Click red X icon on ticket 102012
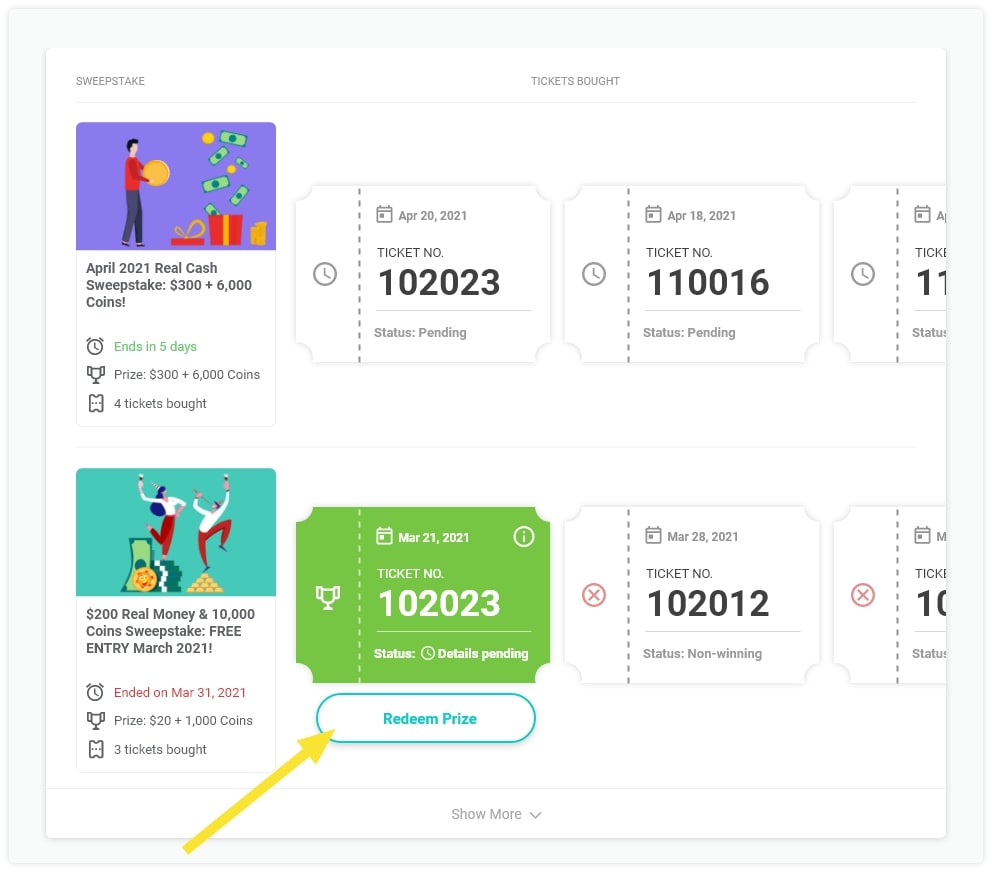The height and width of the screenshot is (872, 992). (594, 596)
